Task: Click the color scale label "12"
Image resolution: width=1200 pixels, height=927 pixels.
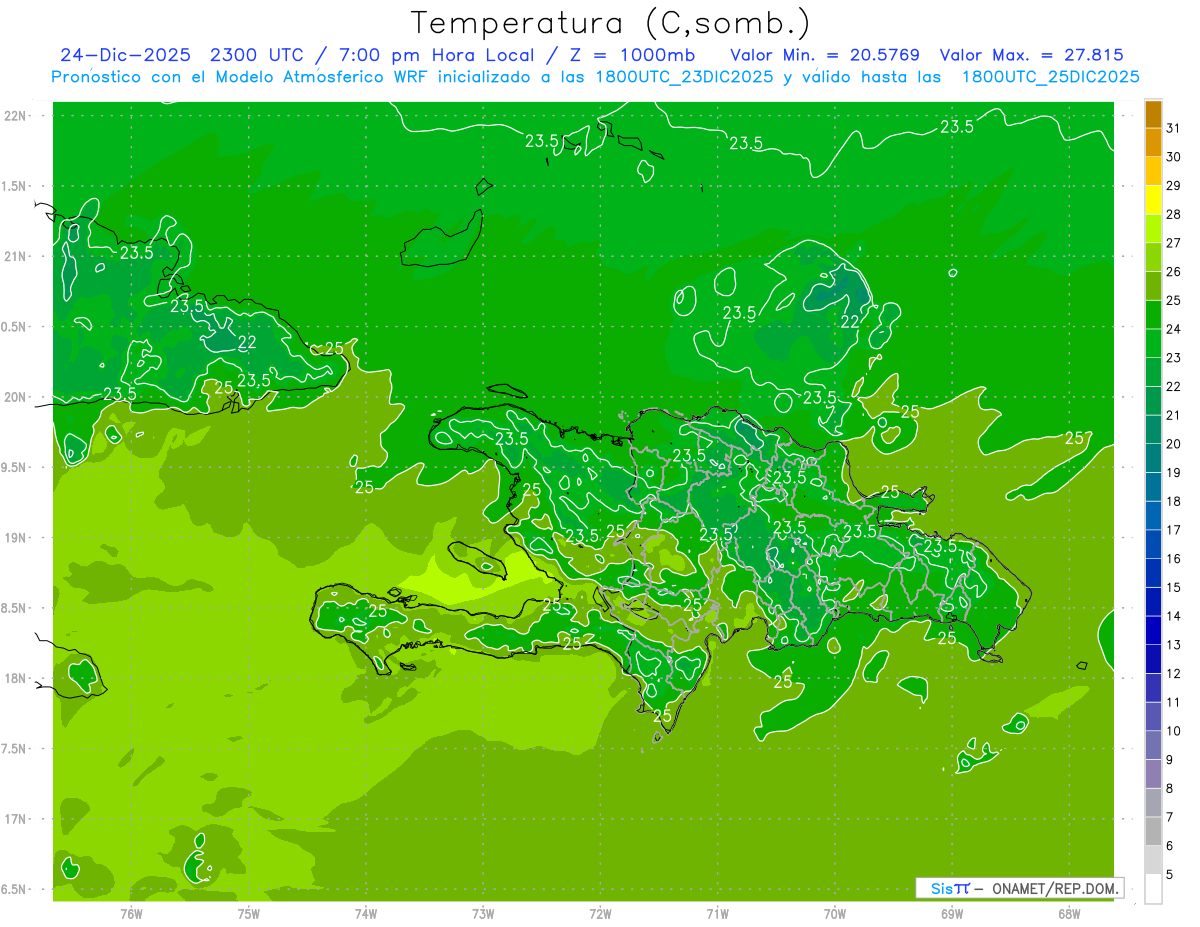Action: [x=1174, y=673]
